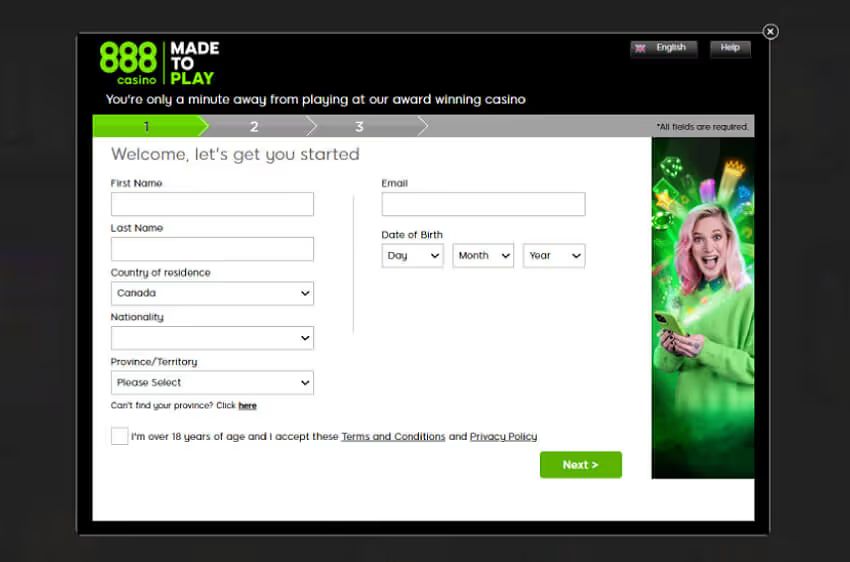Image resolution: width=850 pixels, height=562 pixels.
Task: Click the 'Welcome, let's get you started' heading
Action: coord(235,154)
